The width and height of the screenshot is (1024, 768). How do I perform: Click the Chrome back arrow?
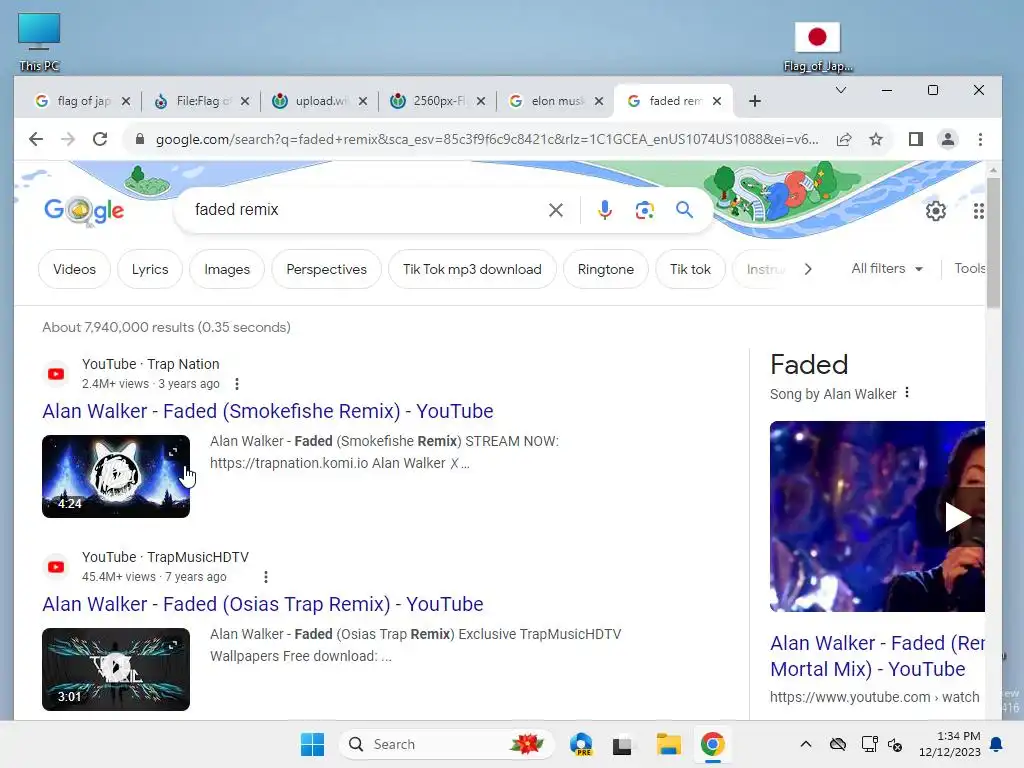point(36,139)
